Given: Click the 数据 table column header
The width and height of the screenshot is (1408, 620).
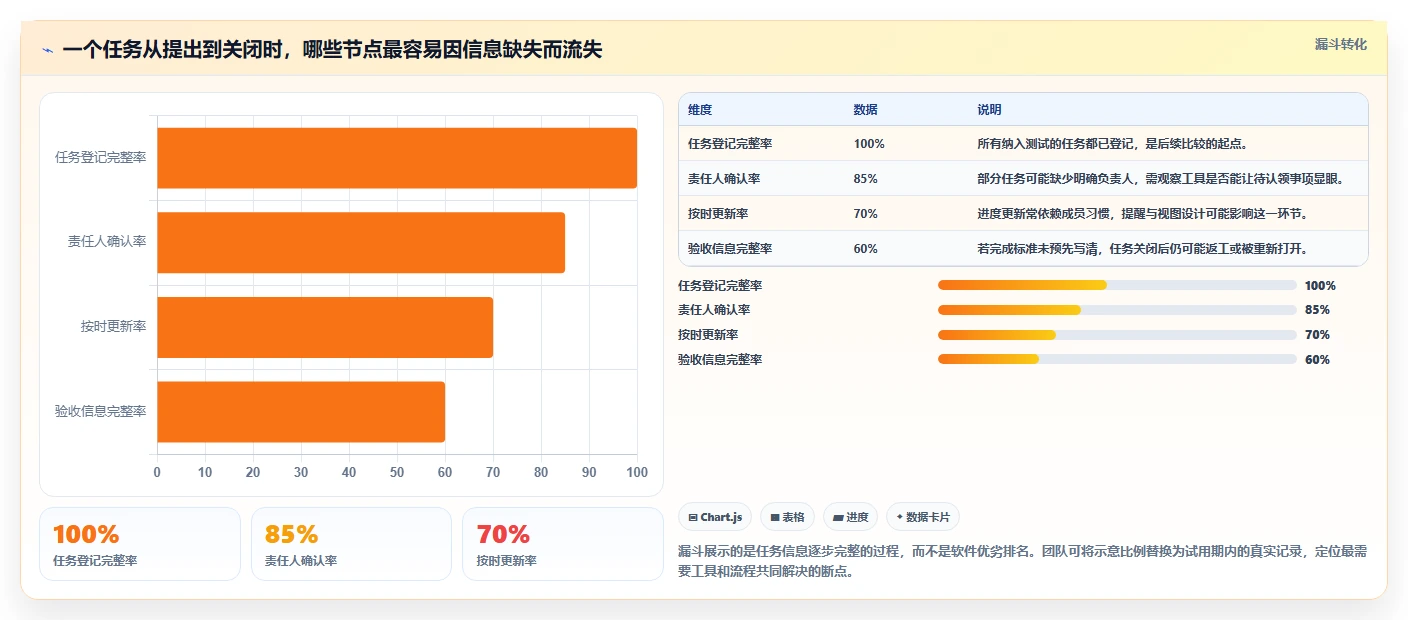Looking at the screenshot, I should (865, 110).
